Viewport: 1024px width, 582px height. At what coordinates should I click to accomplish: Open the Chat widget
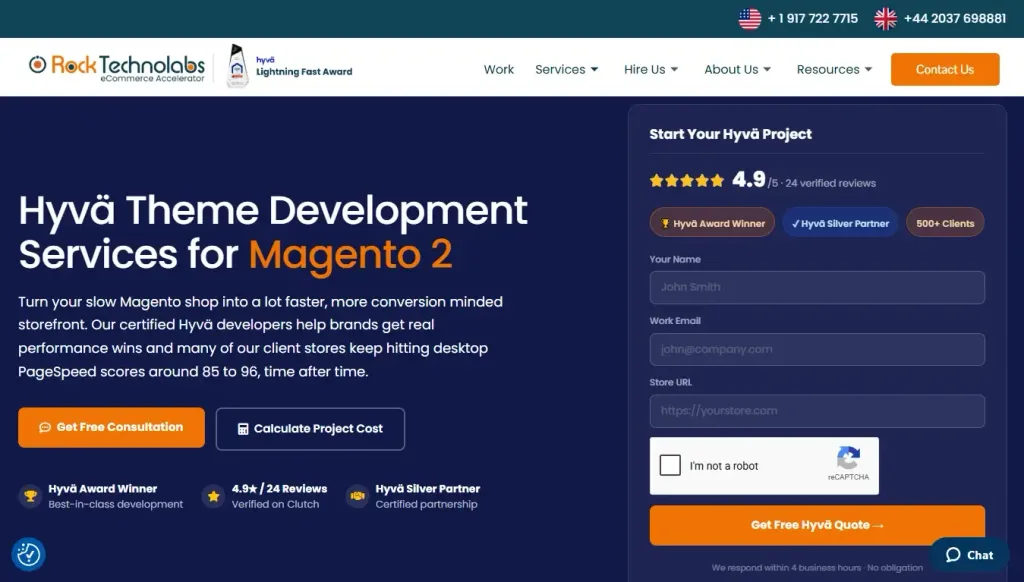click(x=969, y=555)
